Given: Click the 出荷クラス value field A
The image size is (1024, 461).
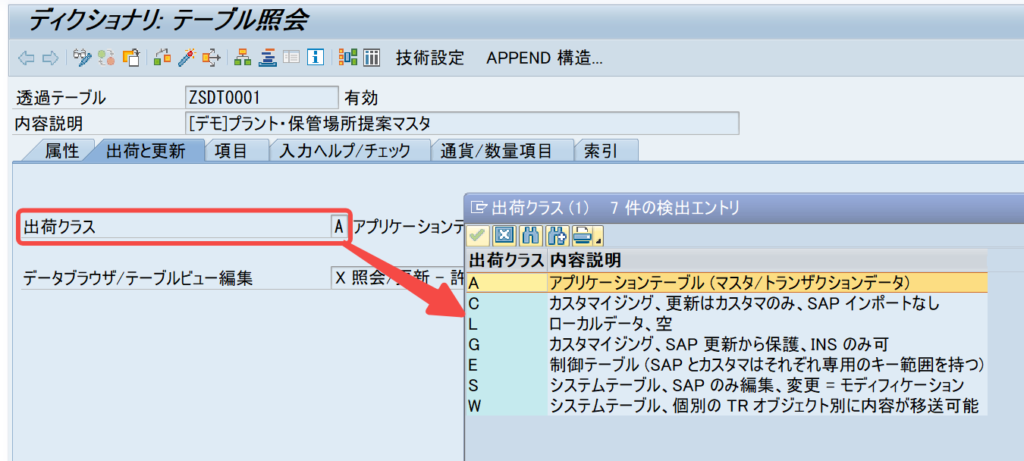Looking at the screenshot, I should pyautogui.click(x=338, y=227).
